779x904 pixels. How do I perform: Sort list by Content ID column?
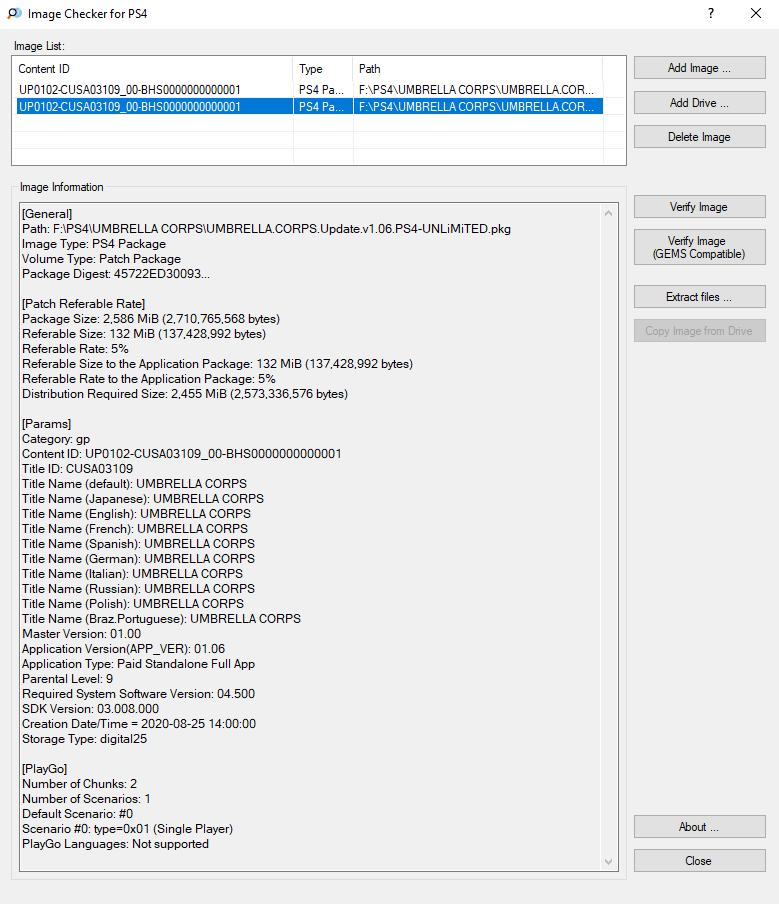tap(153, 69)
